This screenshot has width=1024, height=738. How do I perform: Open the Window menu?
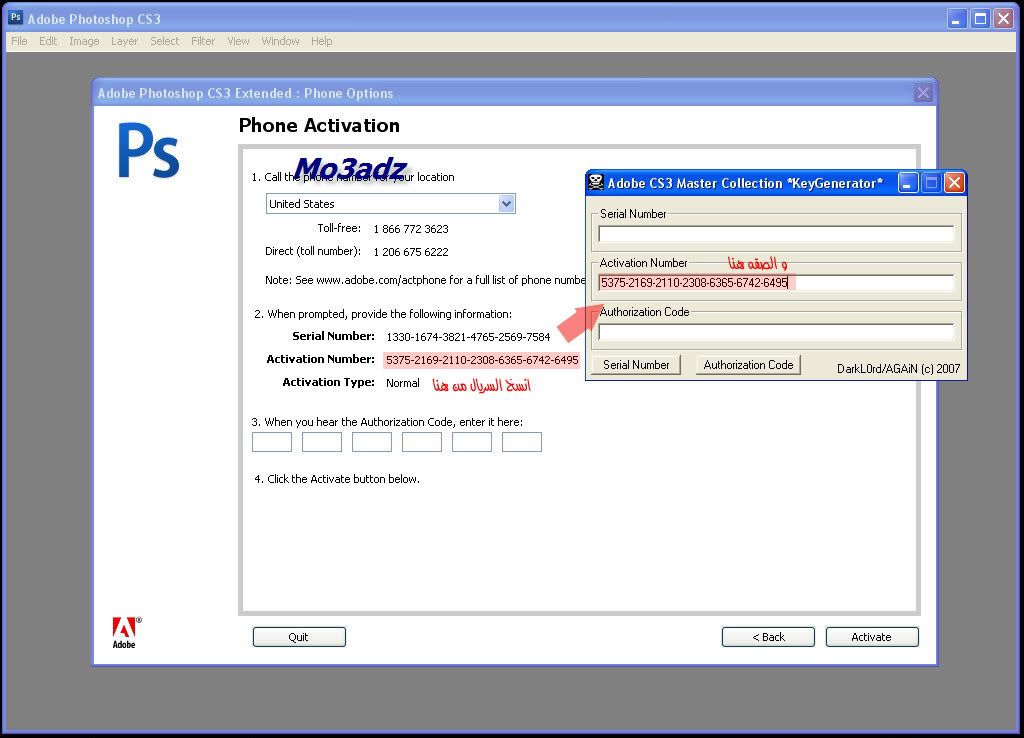tap(280, 41)
